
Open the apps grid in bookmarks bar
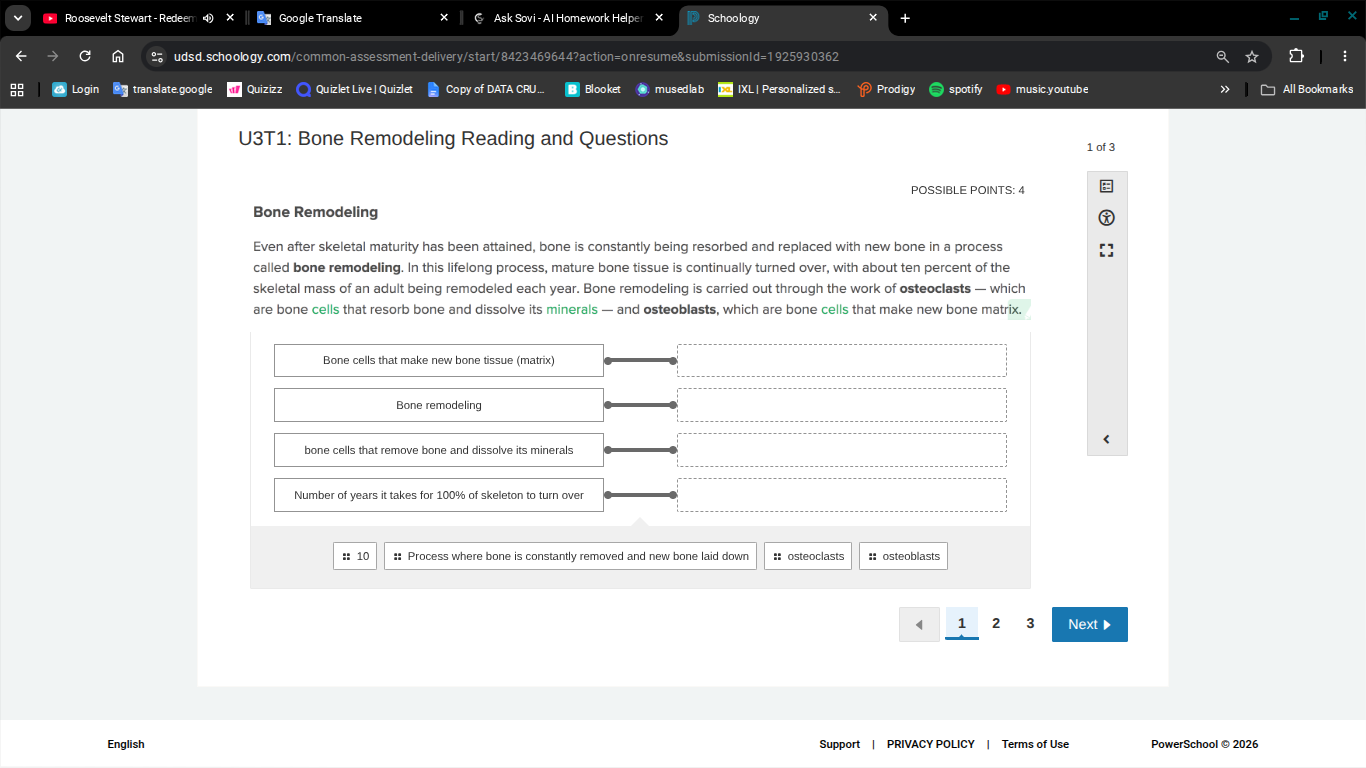coord(17,89)
